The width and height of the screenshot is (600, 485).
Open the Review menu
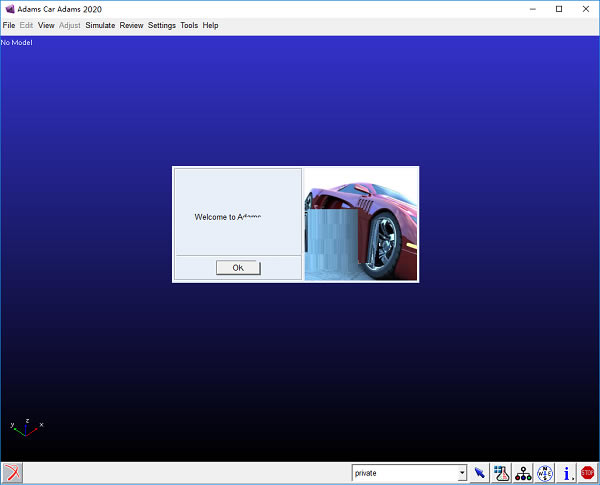click(x=131, y=25)
